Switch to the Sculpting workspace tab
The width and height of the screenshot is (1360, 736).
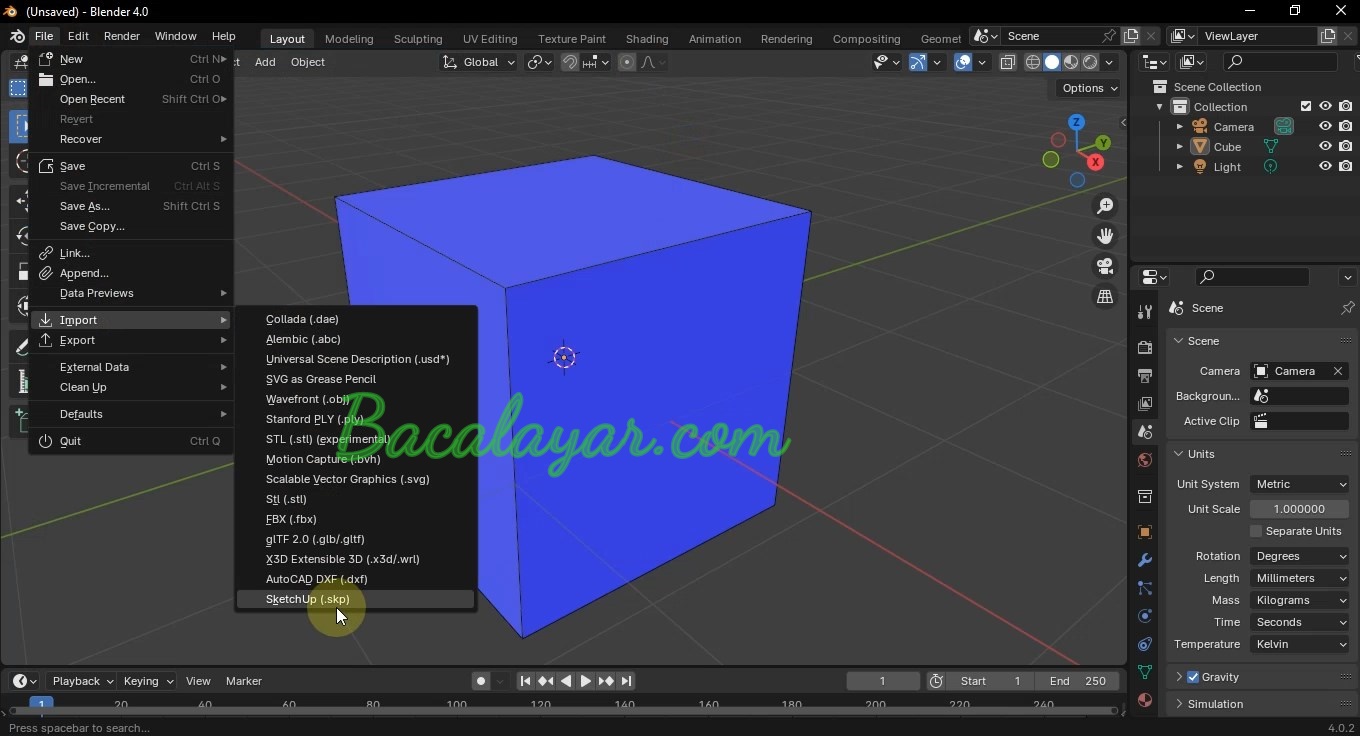pyautogui.click(x=418, y=39)
